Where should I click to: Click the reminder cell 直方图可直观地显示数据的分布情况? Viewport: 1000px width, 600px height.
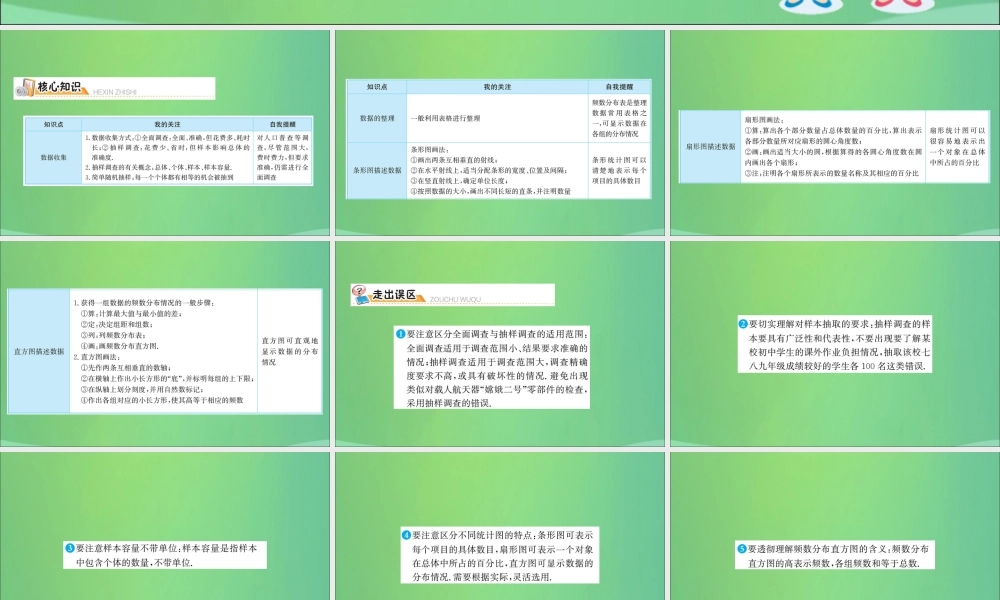tap(290, 351)
